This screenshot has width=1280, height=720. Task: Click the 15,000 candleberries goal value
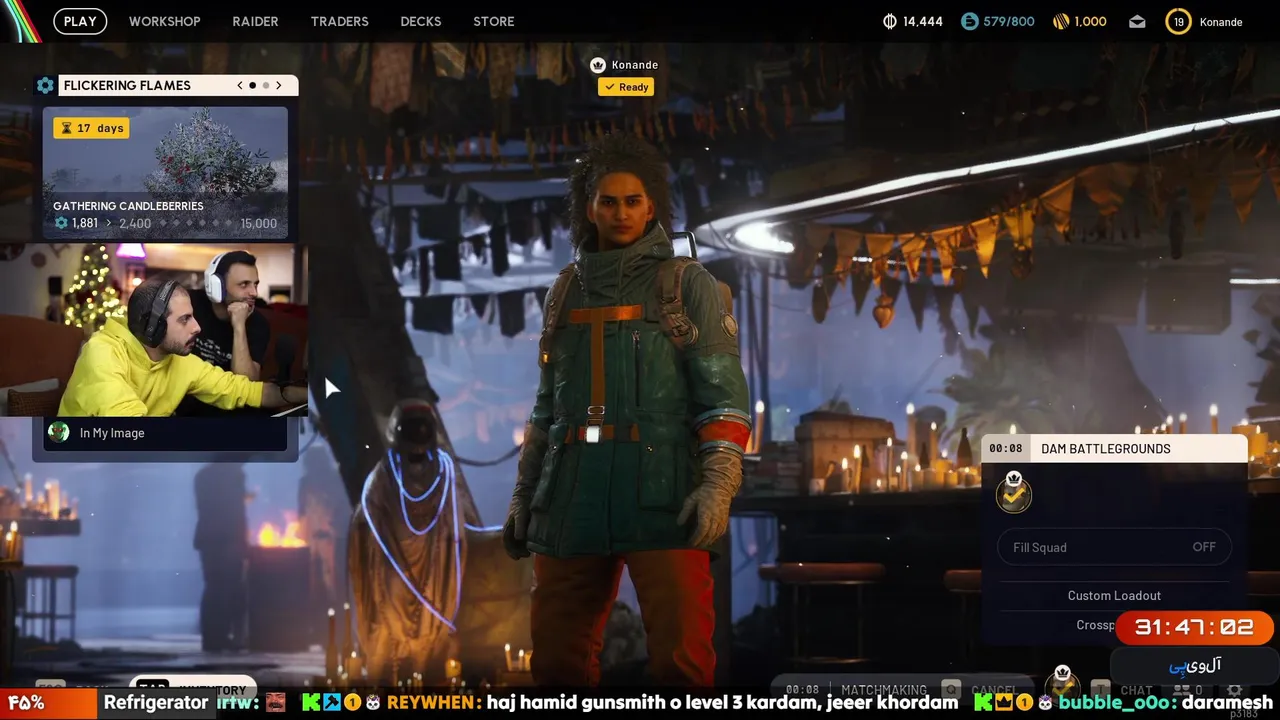pyautogui.click(x=259, y=223)
